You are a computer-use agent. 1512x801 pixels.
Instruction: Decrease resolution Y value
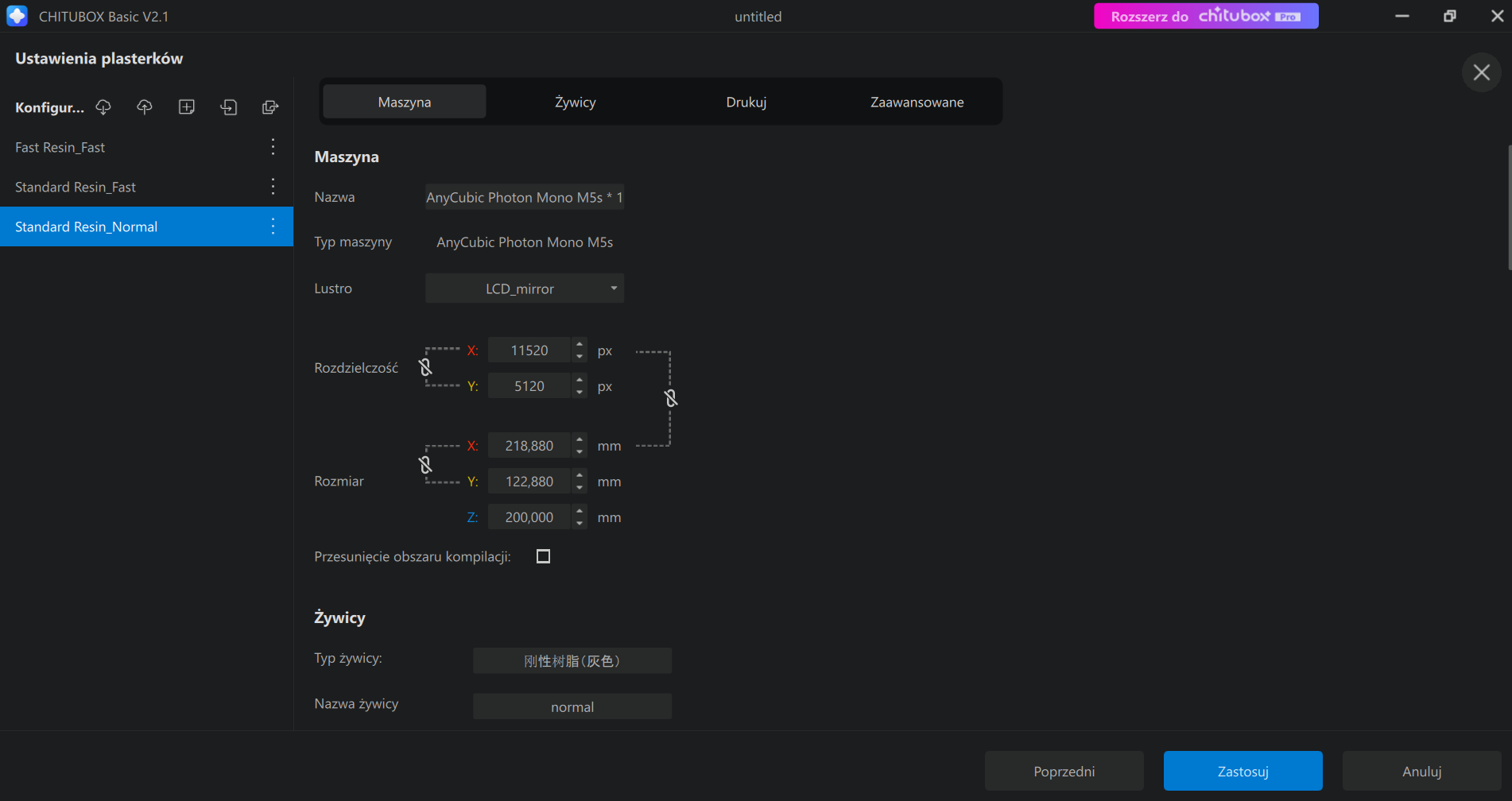coord(580,393)
